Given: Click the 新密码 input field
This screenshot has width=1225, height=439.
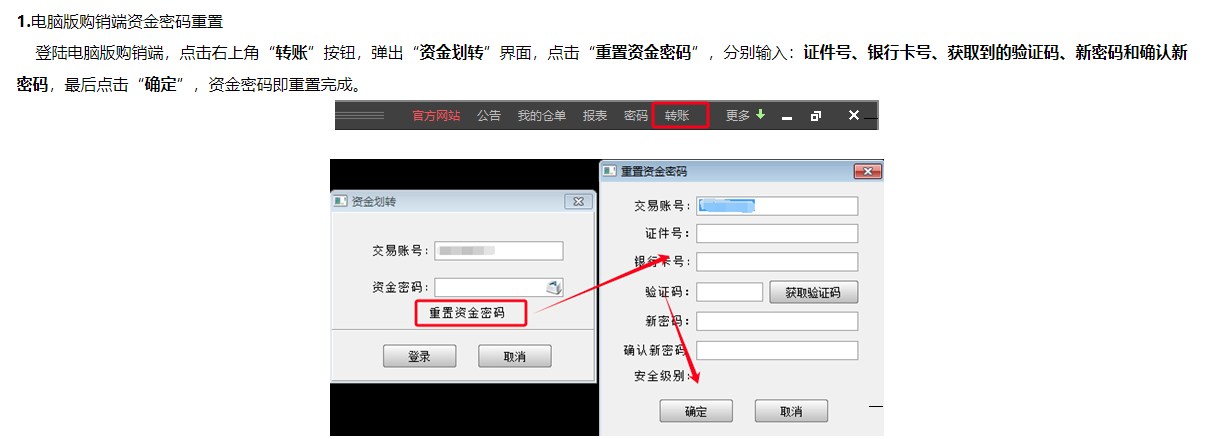Looking at the screenshot, I should 777,321.
